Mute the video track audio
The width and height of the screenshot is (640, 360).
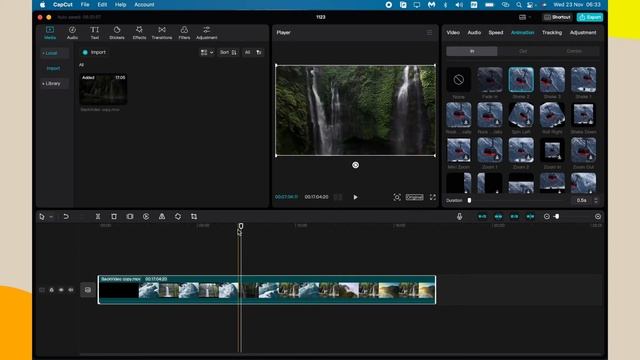coord(71,290)
